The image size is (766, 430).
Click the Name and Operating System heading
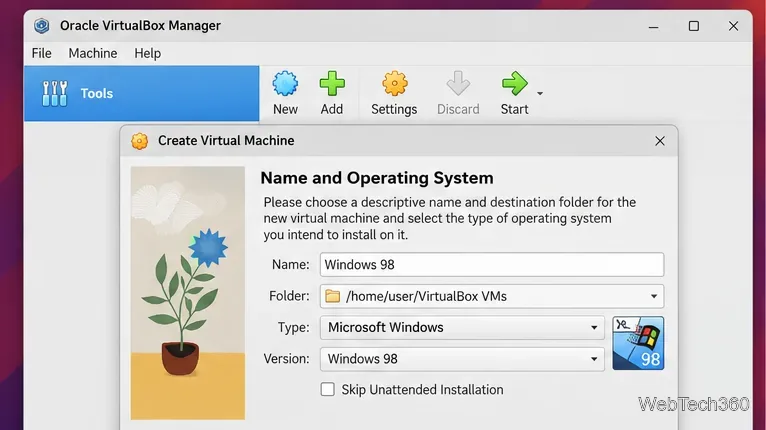[x=377, y=178]
